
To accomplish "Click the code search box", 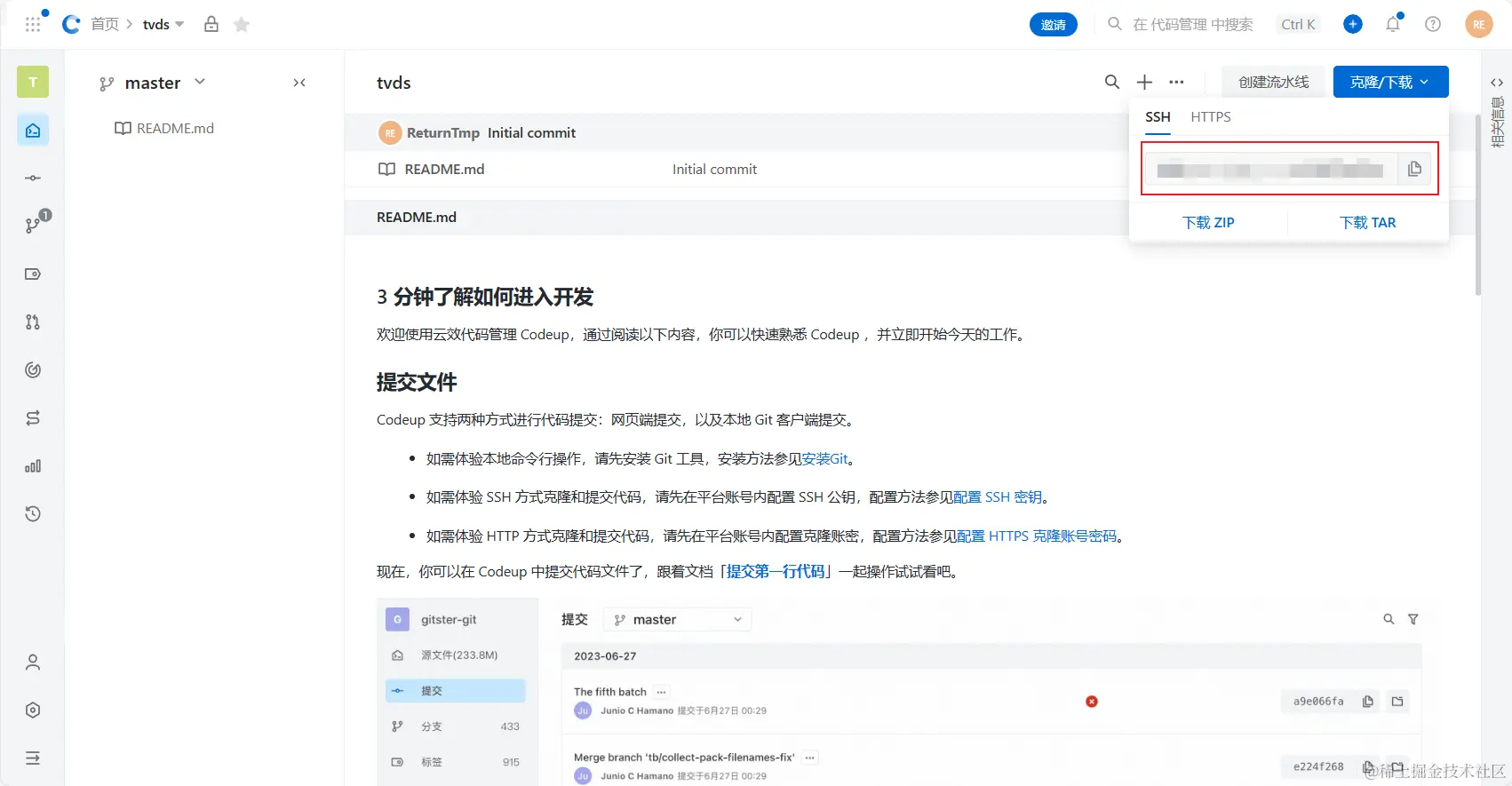I will click(x=1214, y=24).
